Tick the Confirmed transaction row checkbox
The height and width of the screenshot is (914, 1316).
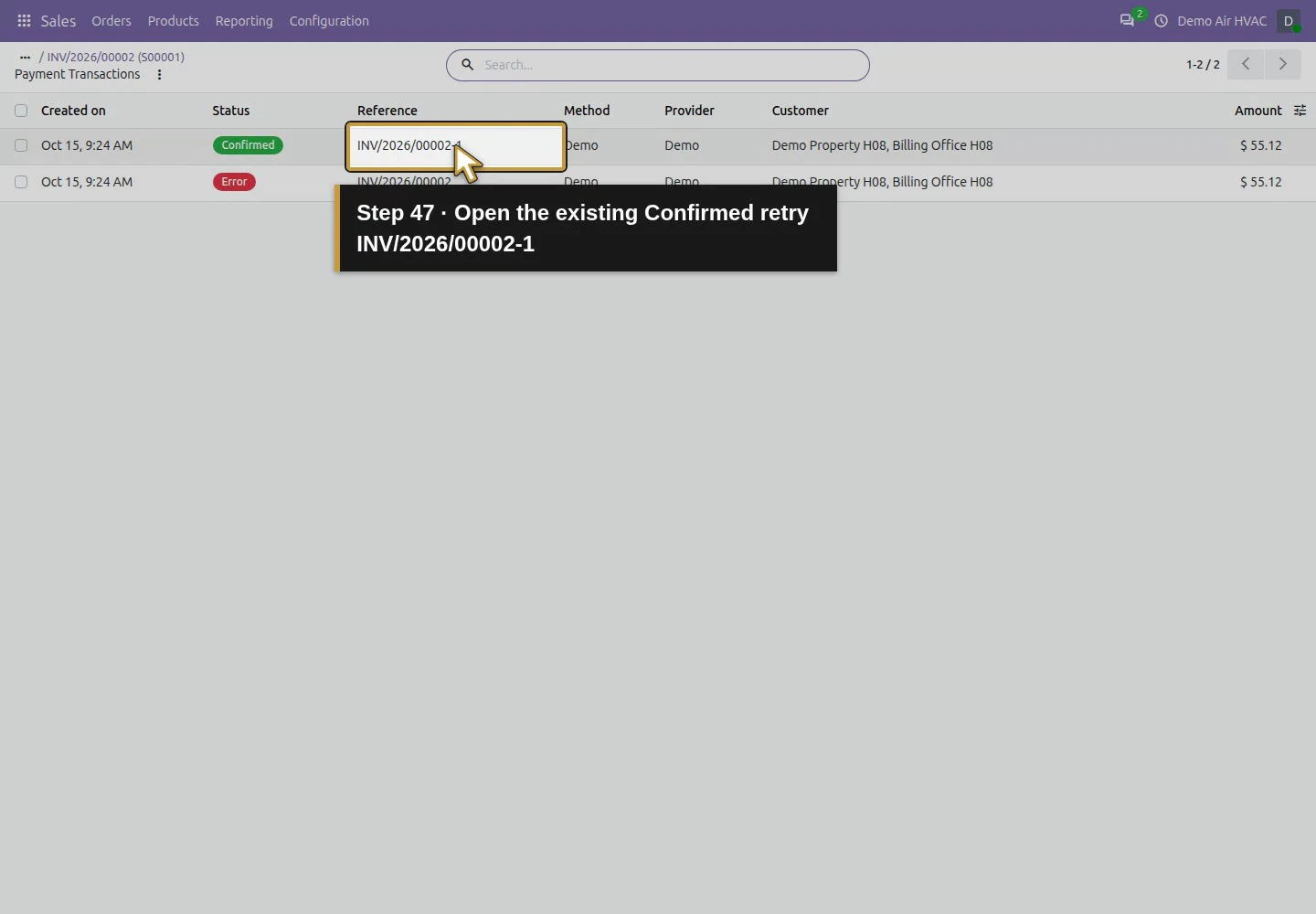pos(21,145)
